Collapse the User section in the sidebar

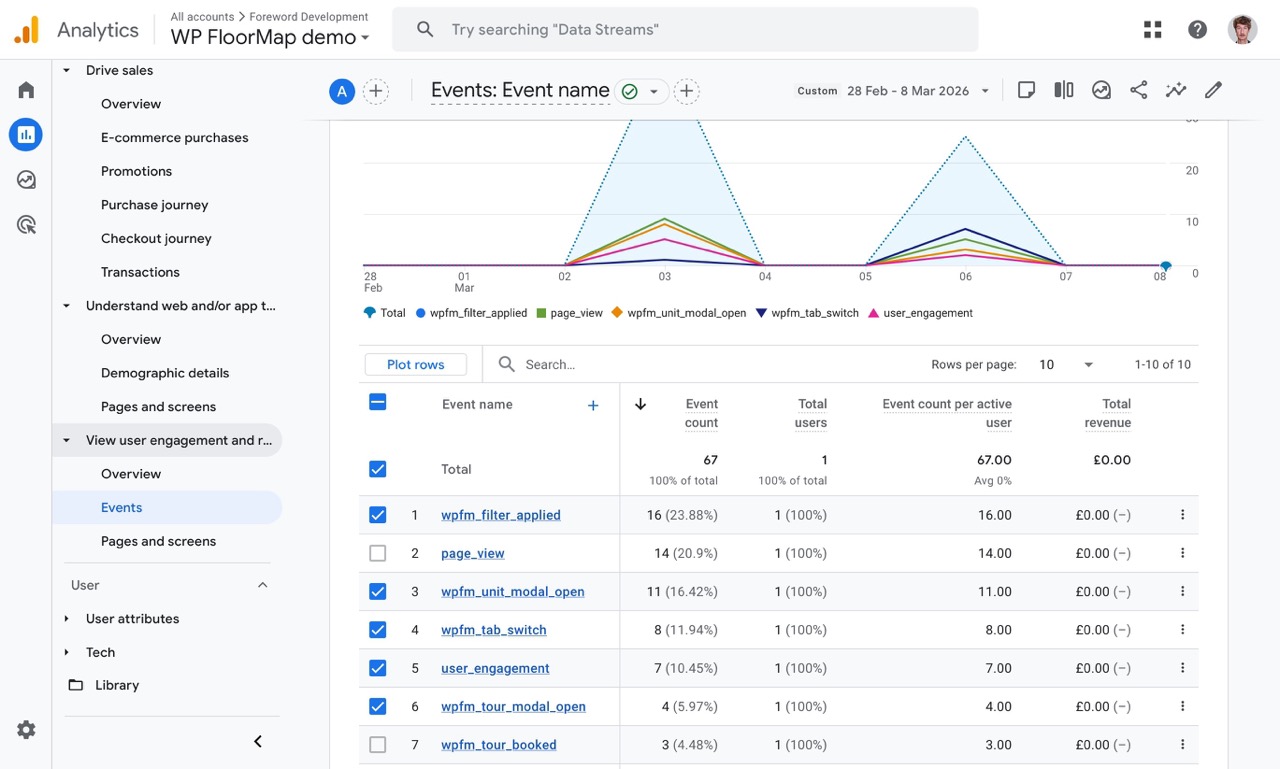coord(262,585)
